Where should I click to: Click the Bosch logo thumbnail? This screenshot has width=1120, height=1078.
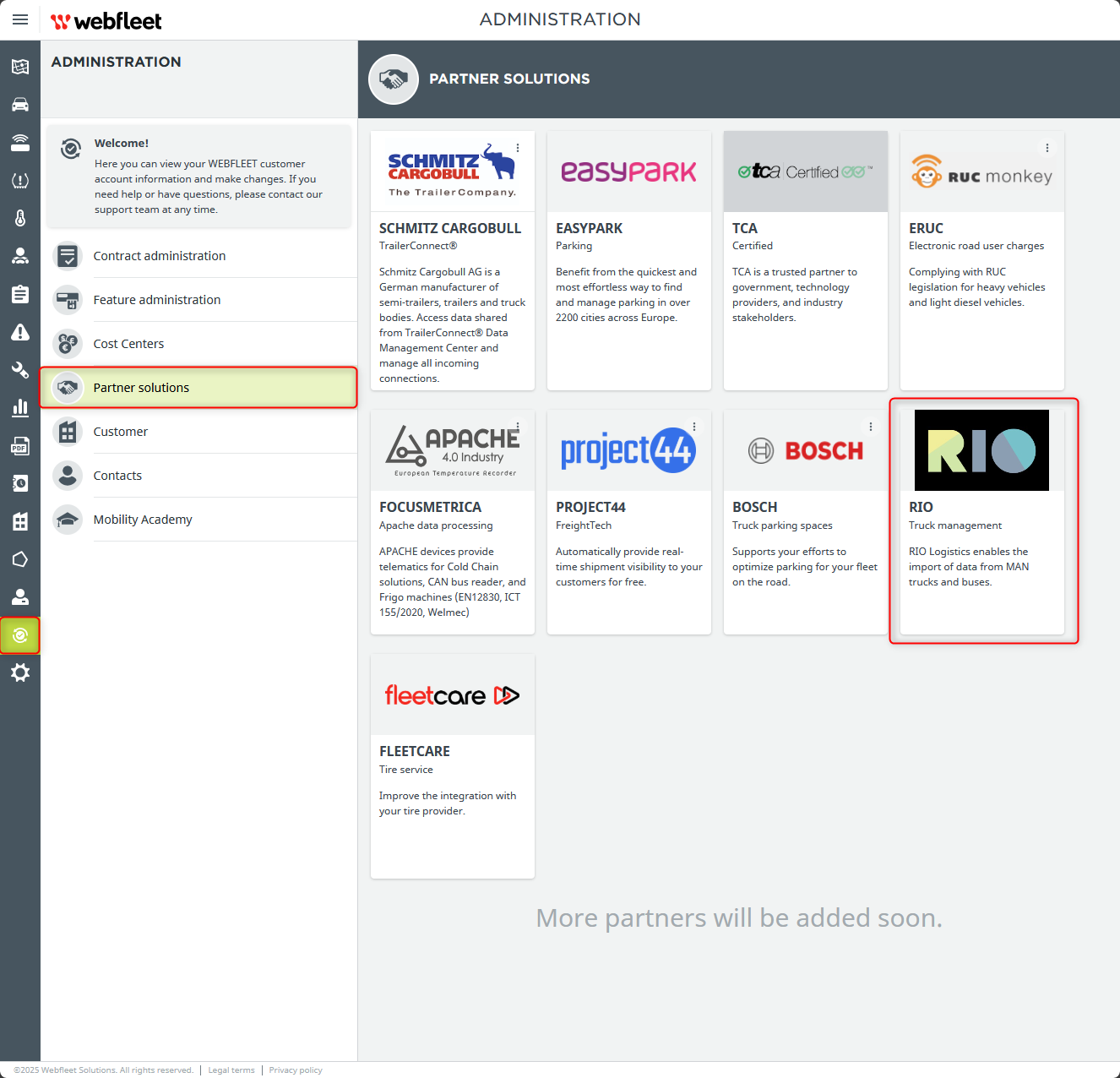coord(806,450)
